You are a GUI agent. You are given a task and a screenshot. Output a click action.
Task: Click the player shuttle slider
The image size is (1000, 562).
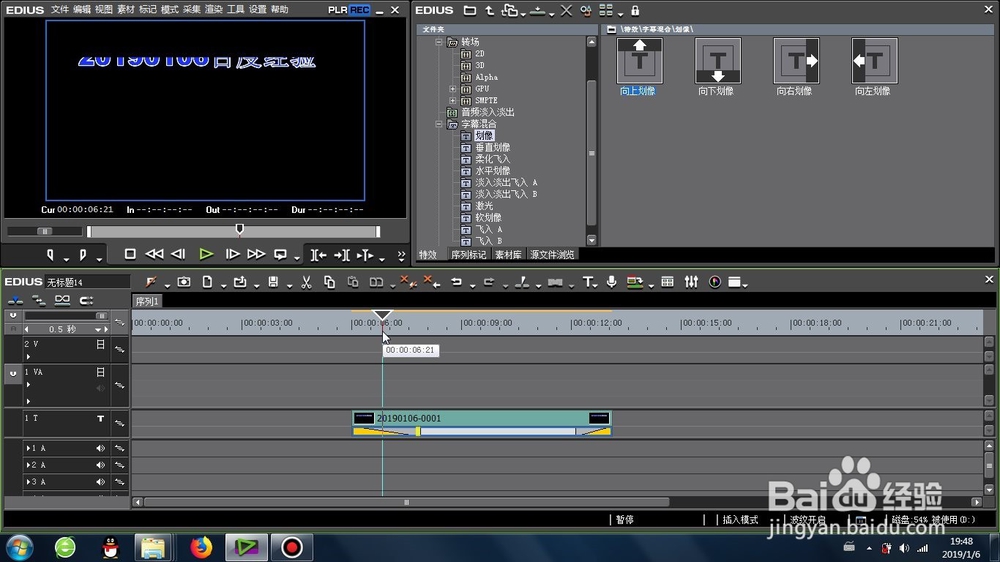44,231
